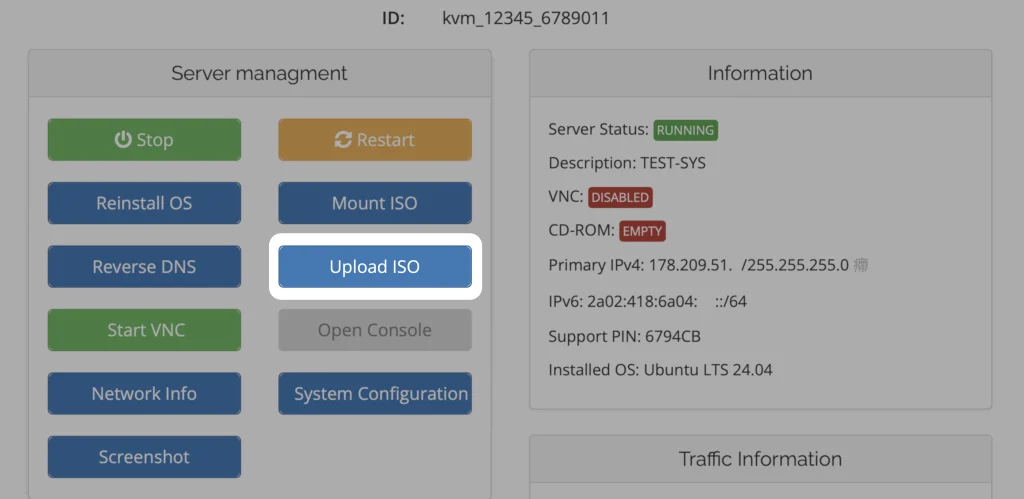Click the green RUNNING status badge
Viewport: 1024px width, 499px height.
pyautogui.click(x=685, y=130)
